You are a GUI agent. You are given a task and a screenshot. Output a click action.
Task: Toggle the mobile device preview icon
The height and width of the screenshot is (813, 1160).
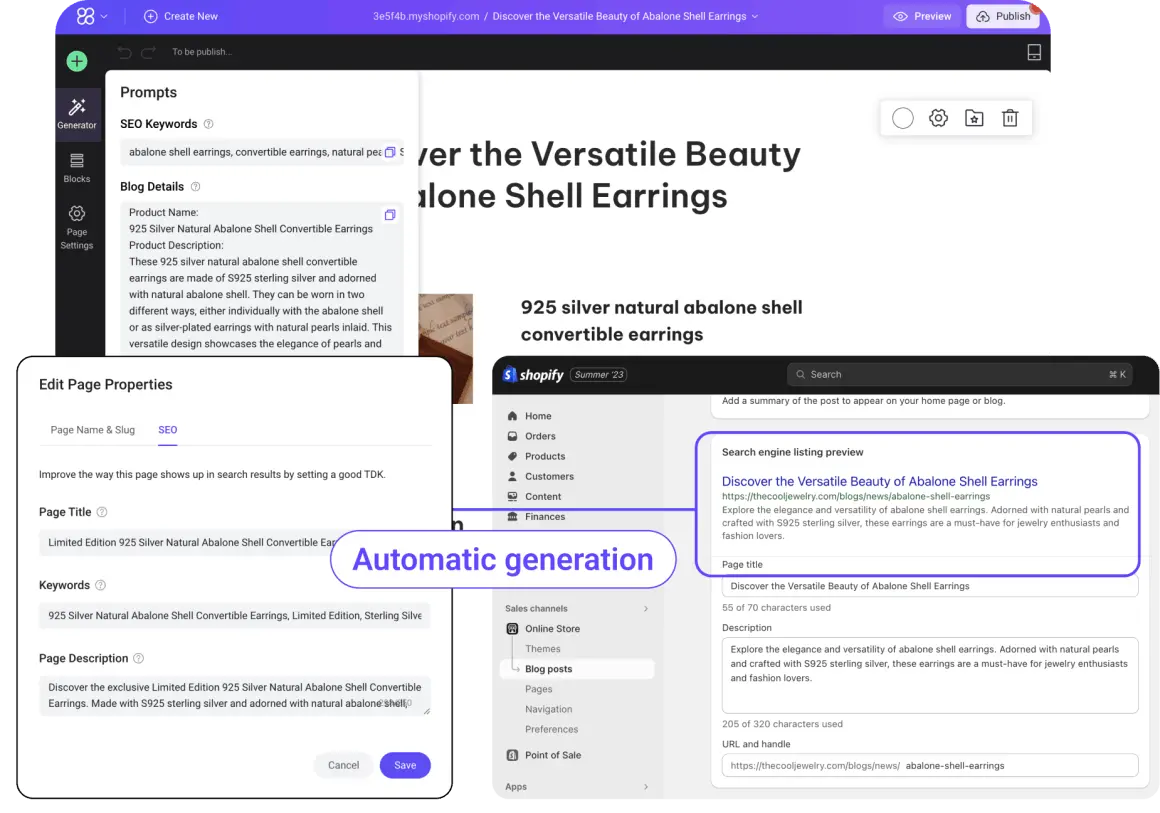pos(1034,52)
